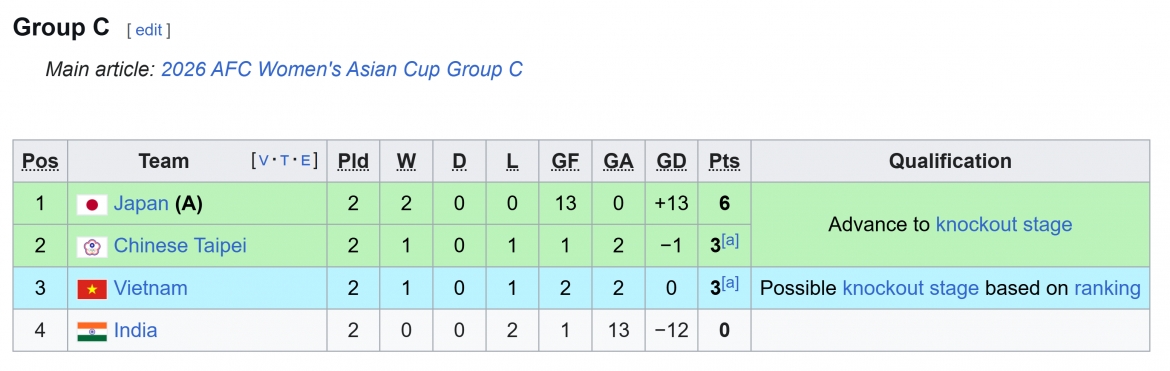
Task: Click the Chinese Taipei flag icon
Action: pyautogui.click(x=93, y=246)
